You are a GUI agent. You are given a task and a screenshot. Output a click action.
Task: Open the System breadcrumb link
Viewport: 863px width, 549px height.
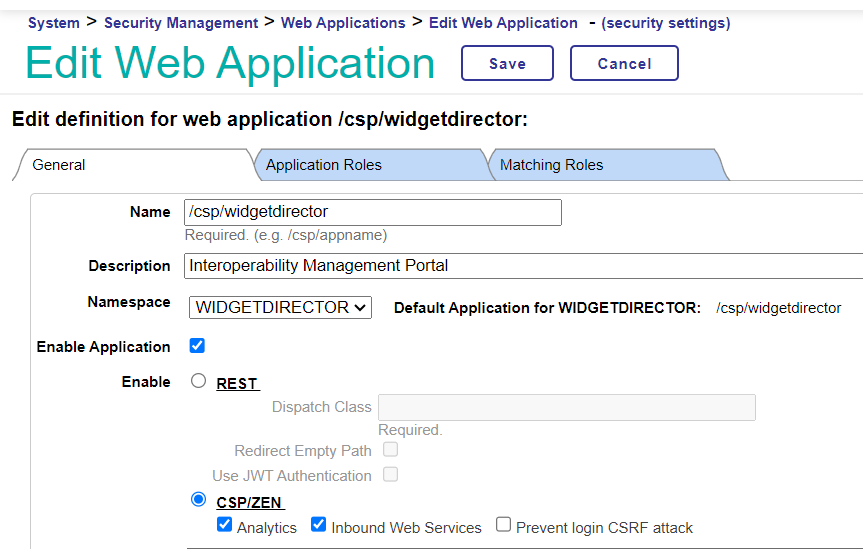[x=54, y=23]
